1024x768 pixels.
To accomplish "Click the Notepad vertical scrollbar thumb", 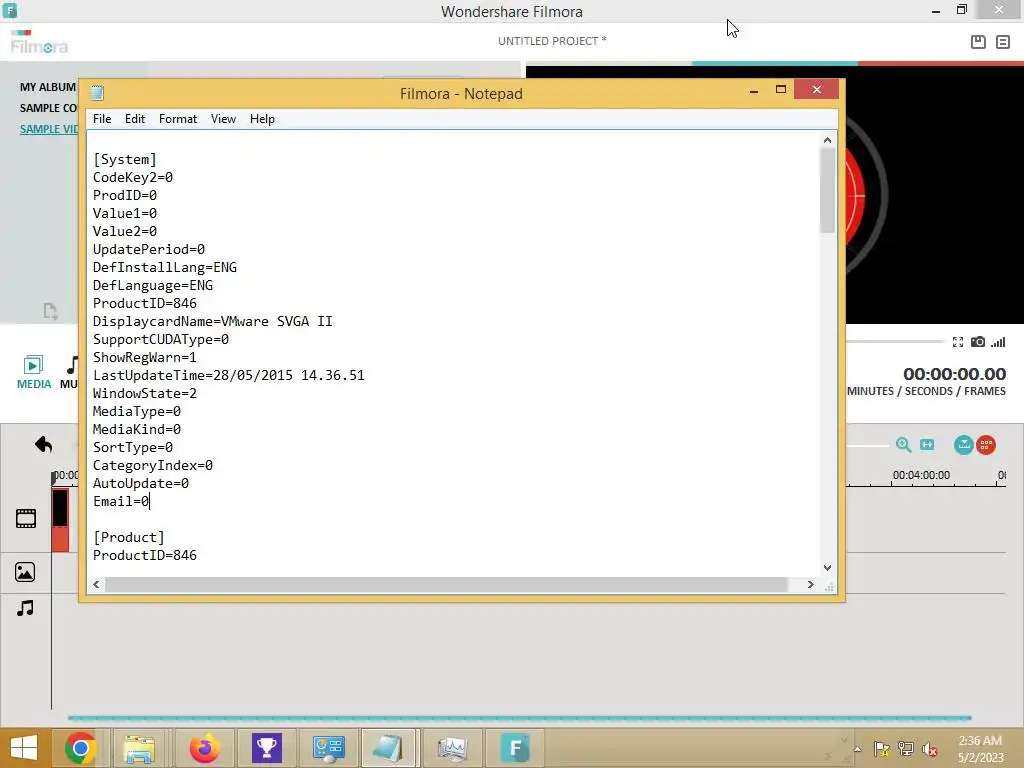I will [x=827, y=190].
